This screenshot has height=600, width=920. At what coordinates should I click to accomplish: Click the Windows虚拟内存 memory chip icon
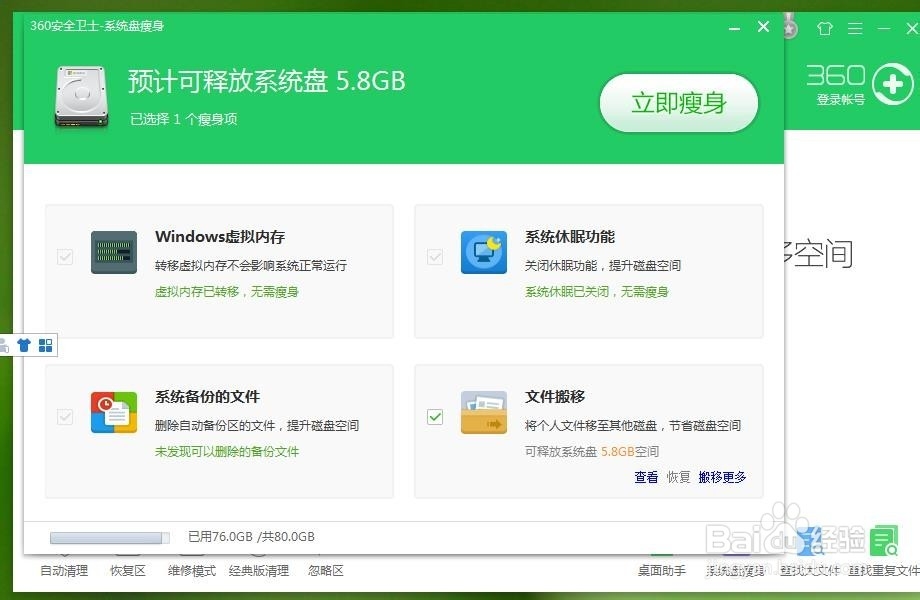[x=114, y=252]
